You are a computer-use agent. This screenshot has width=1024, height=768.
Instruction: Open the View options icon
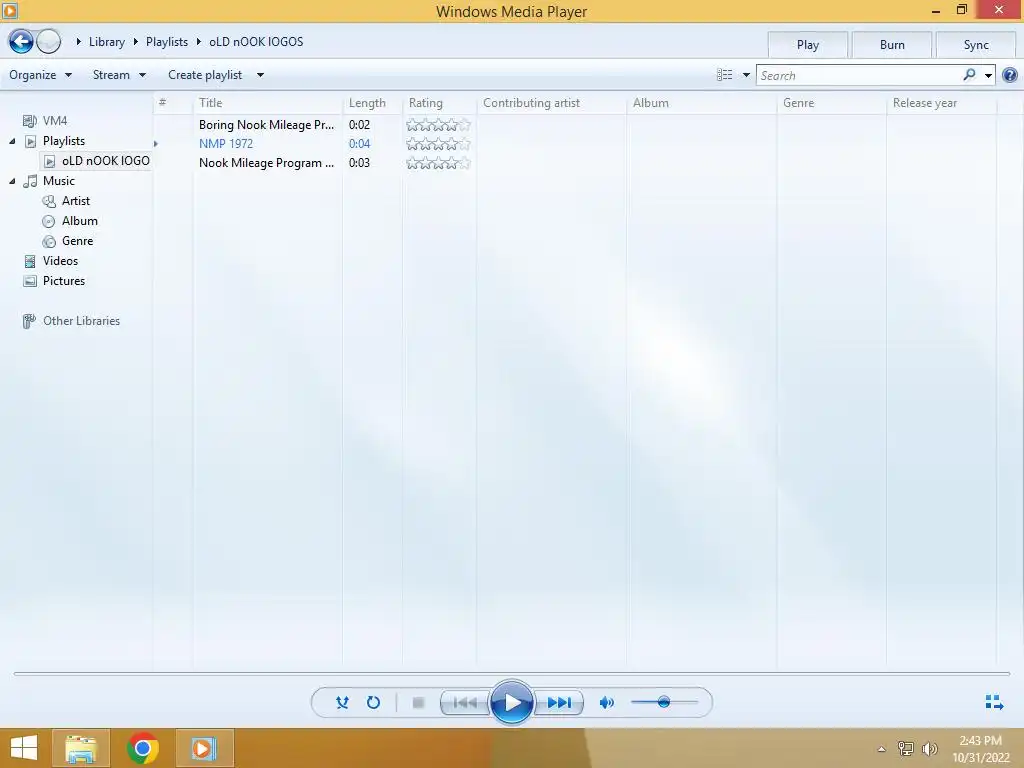click(724, 75)
